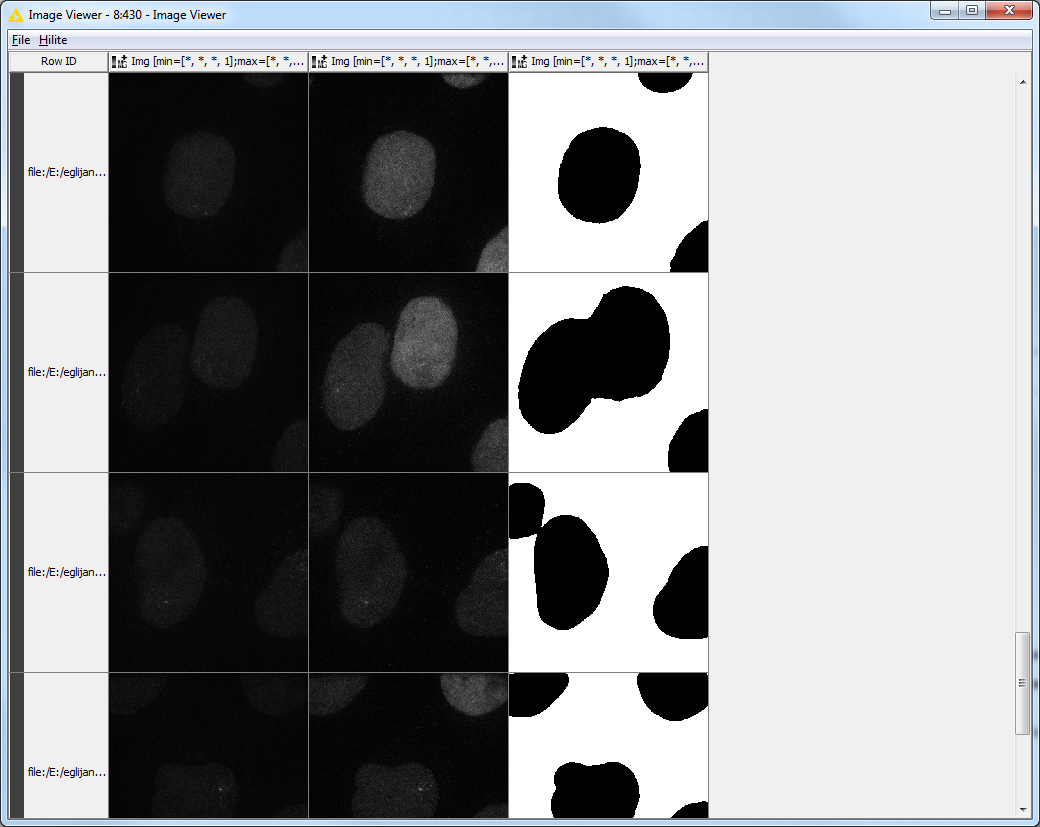Minimize the Image Viewer window
The width and height of the screenshot is (1040, 827).
coord(945,11)
